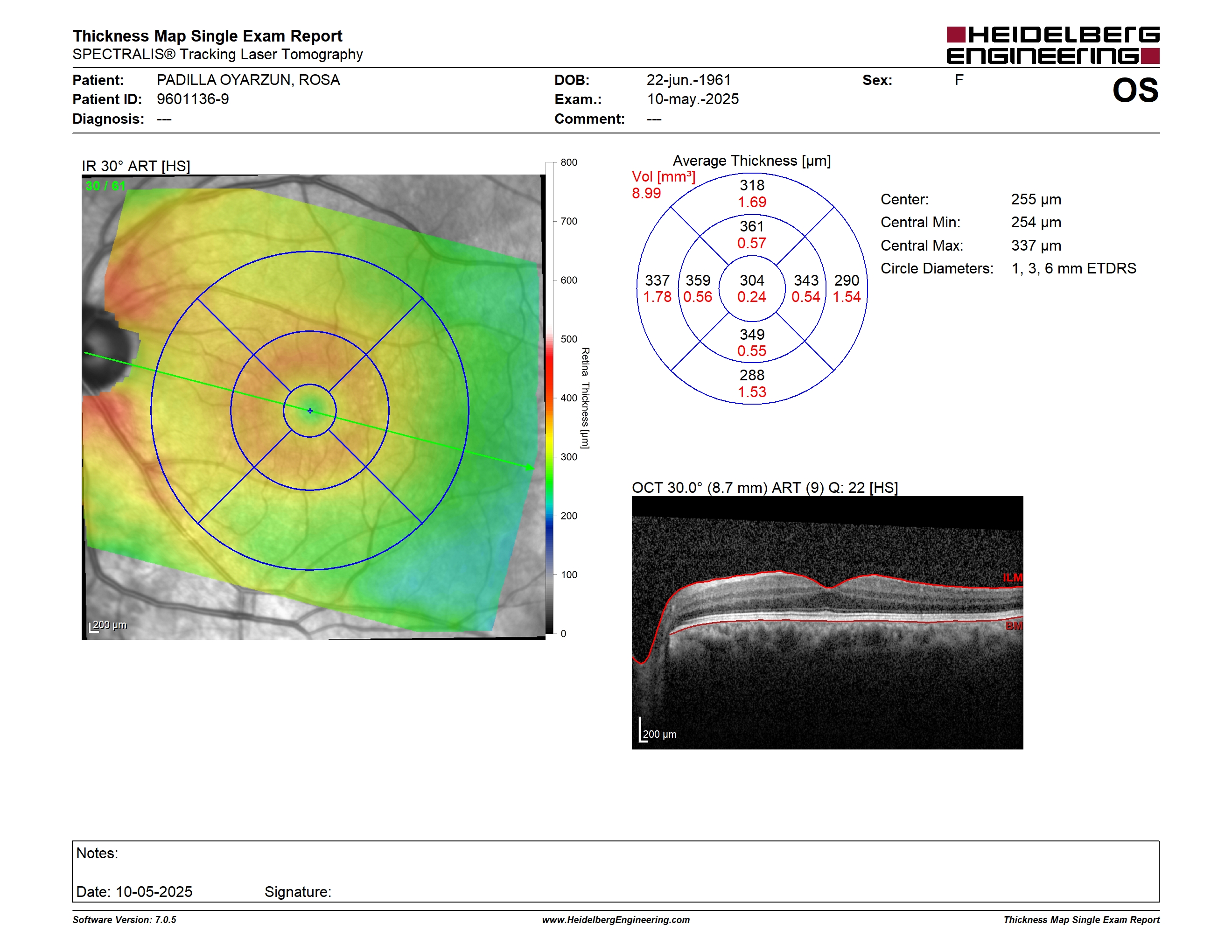Click the outer left volume 1.78
The width and height of the screenshot is (1232, 952).
(657, 297)
